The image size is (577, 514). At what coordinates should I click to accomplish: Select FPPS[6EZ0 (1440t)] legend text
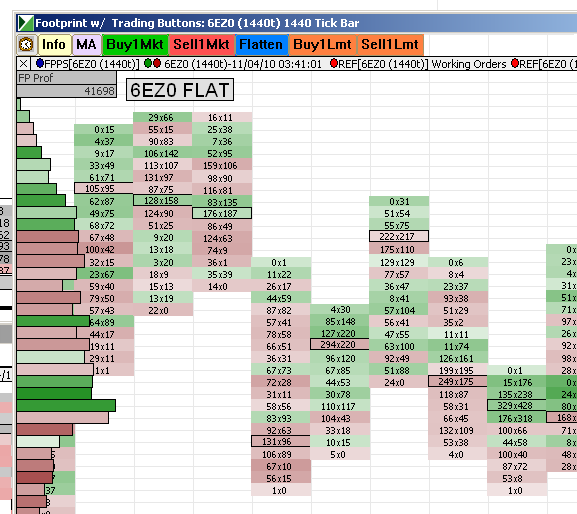[91, 64]
